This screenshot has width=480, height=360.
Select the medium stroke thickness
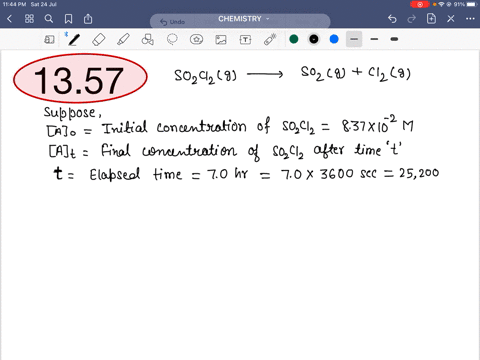pos(374,39)
